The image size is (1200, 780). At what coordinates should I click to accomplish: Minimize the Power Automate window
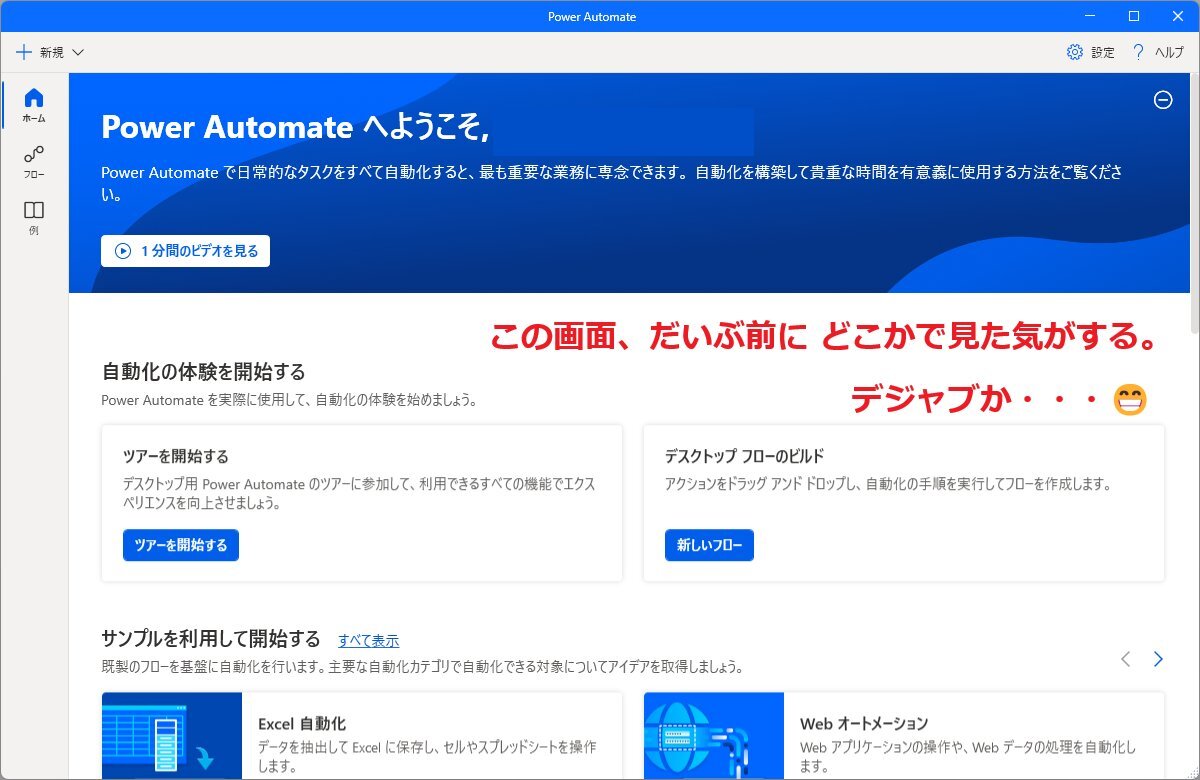(x=1089, y=16)
